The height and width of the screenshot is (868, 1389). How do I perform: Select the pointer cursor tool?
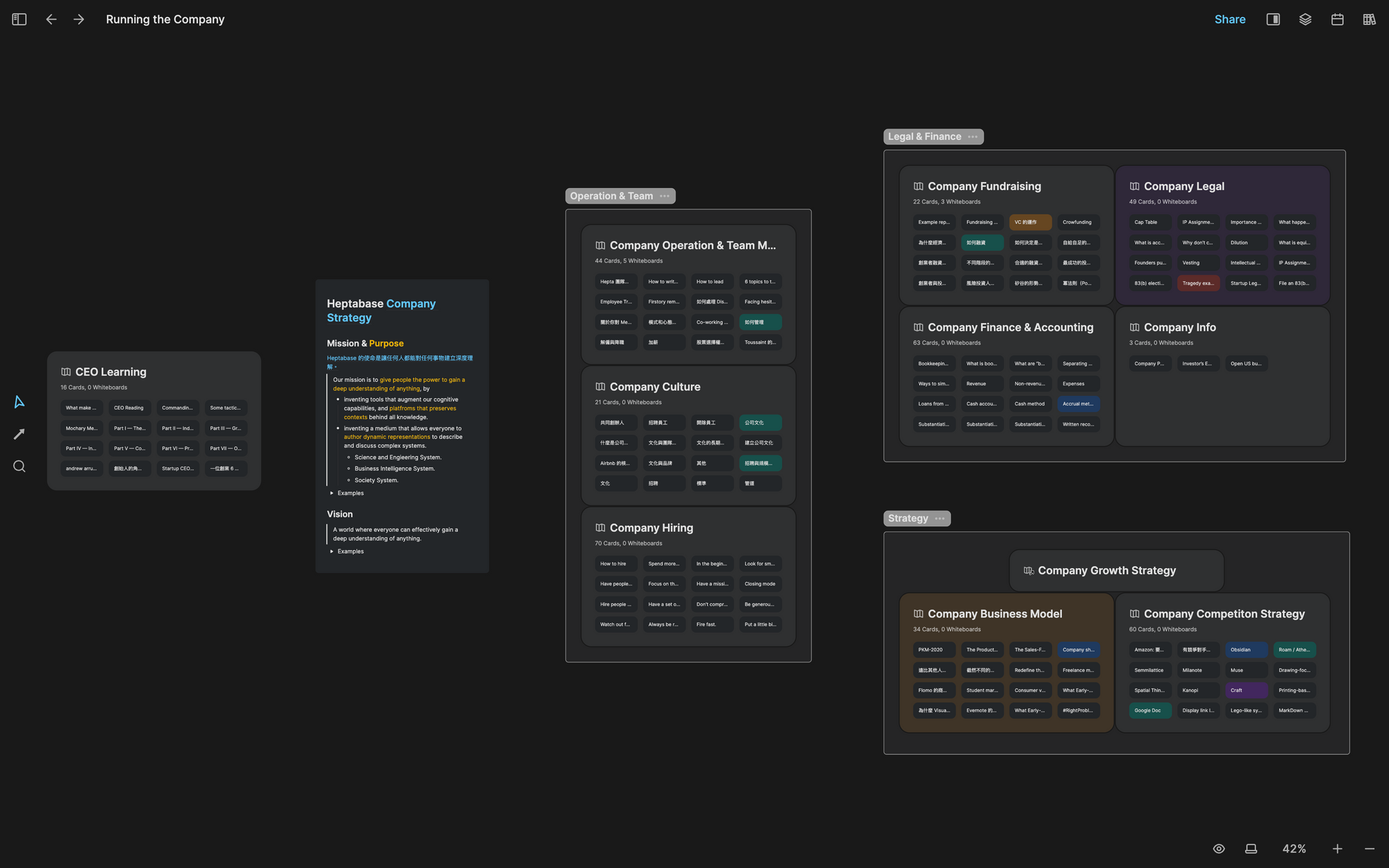coord(19,402)
